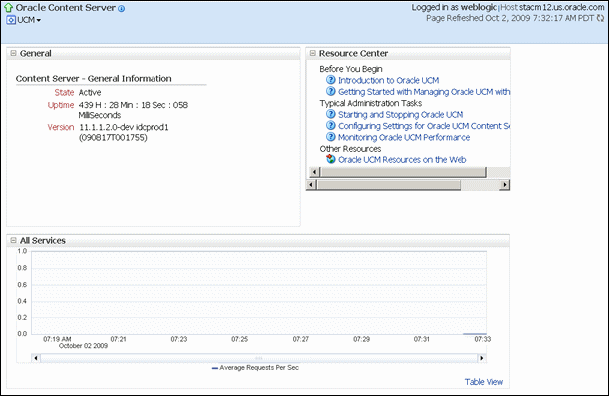Open the info icon beside Oracle Content Server
The image size is (609, 396).
pyautogui.click(x=122, y=9)
